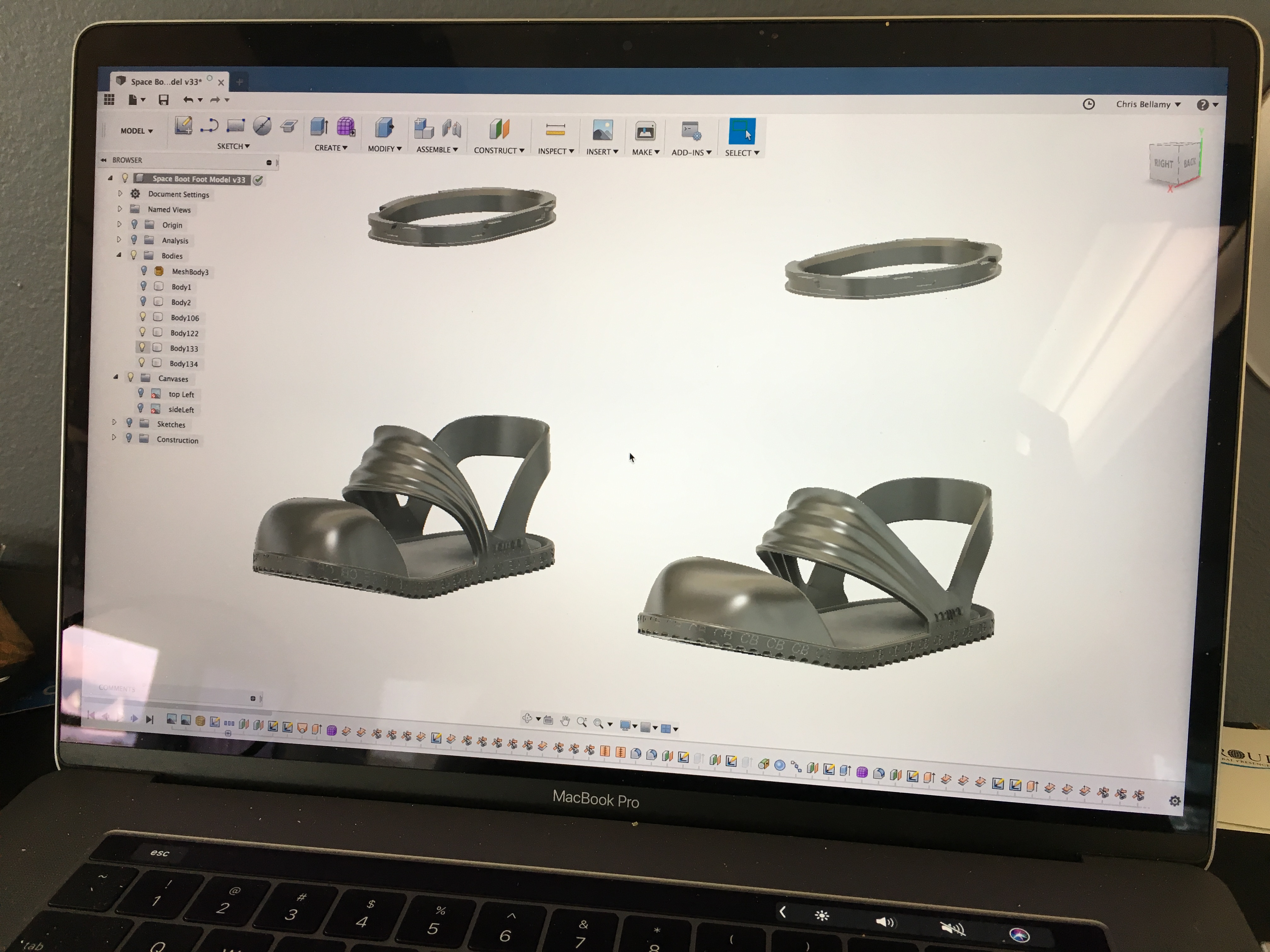Click the Save icon
The image size is (1270, 952).
163,100
